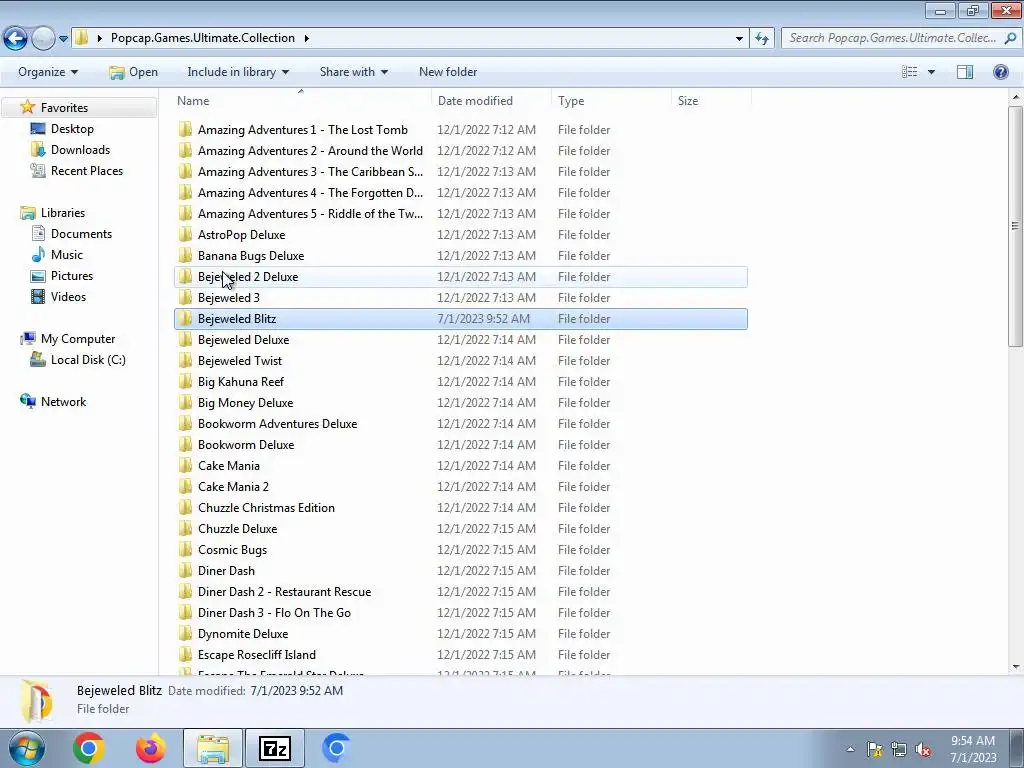Open the Pictures library

click(x=71, y=276)
